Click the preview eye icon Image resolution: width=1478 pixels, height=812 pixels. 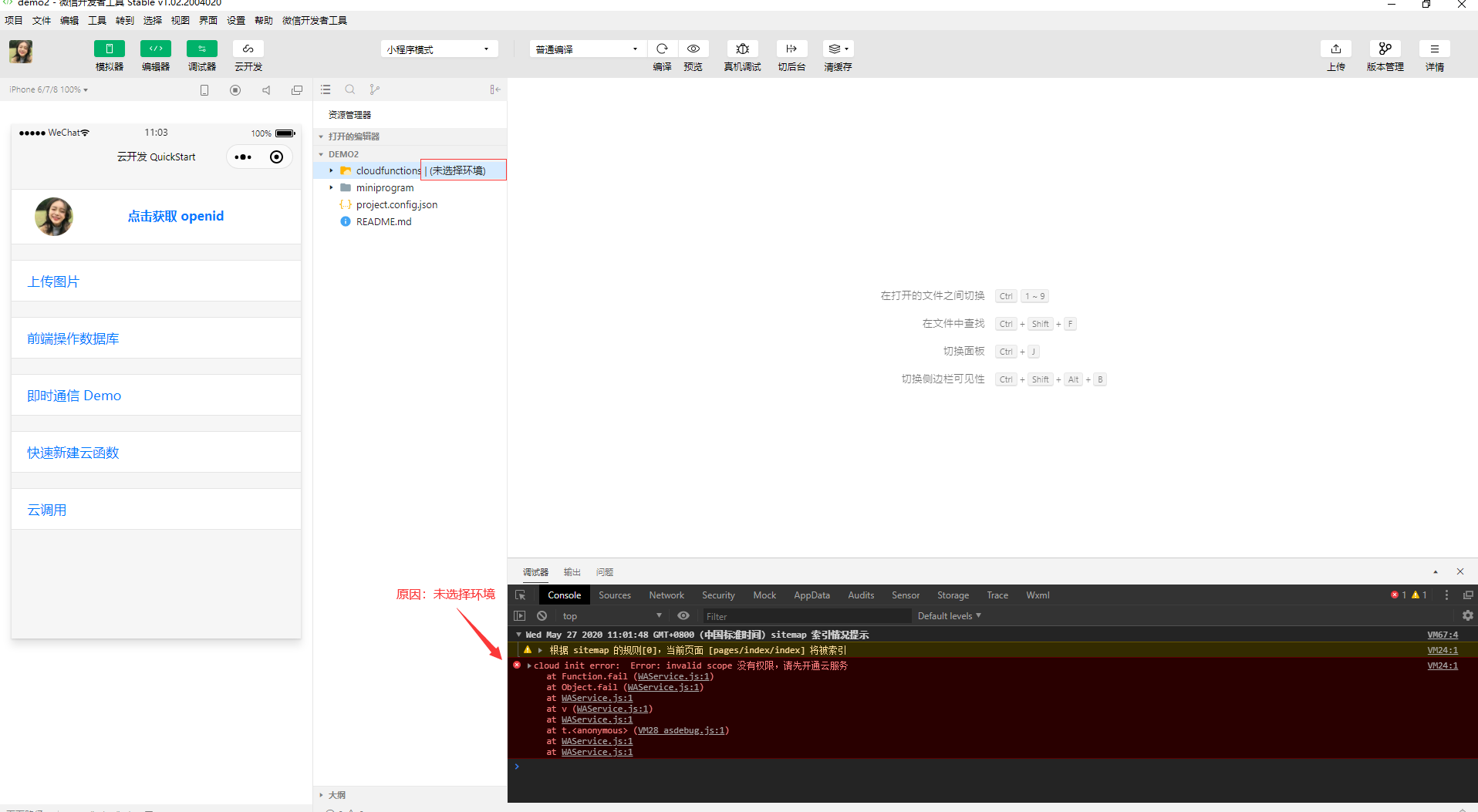tap(693, 49)
